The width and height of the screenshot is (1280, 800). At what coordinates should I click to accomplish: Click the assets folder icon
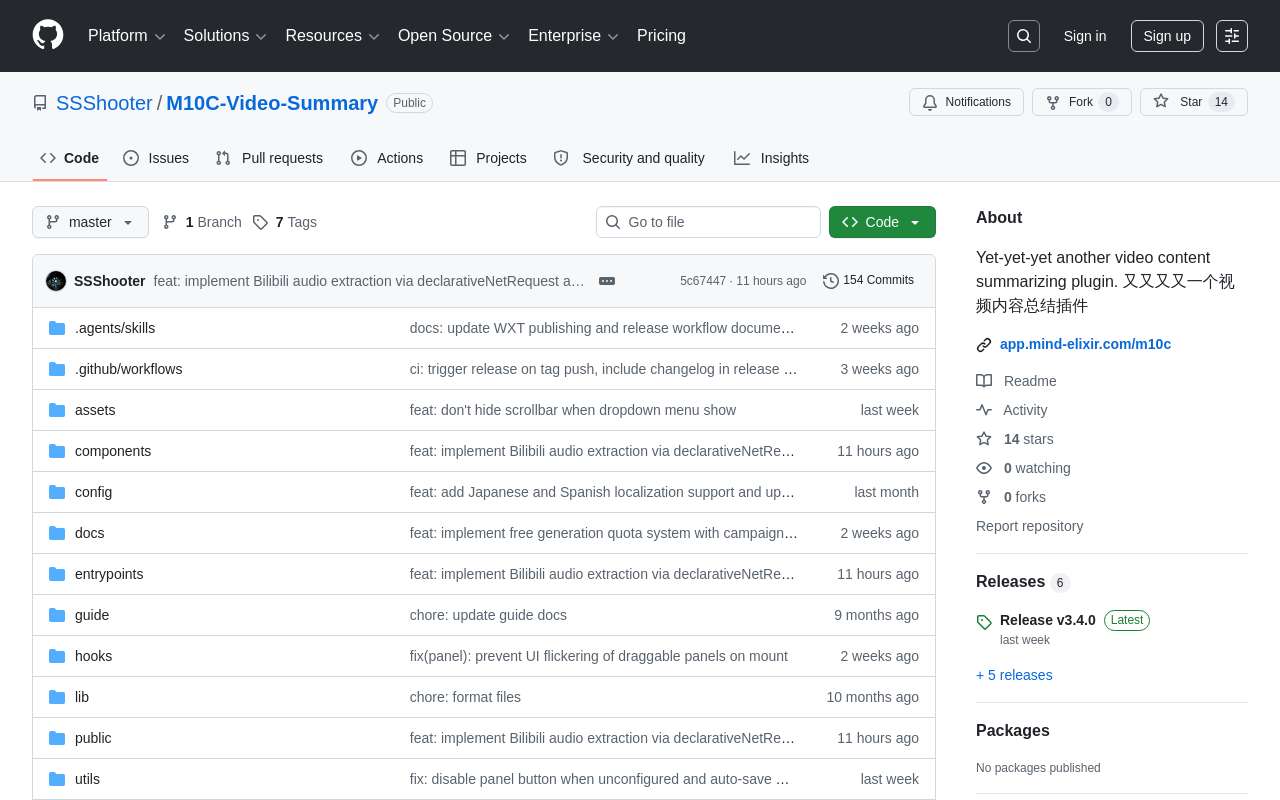point(57,410)
